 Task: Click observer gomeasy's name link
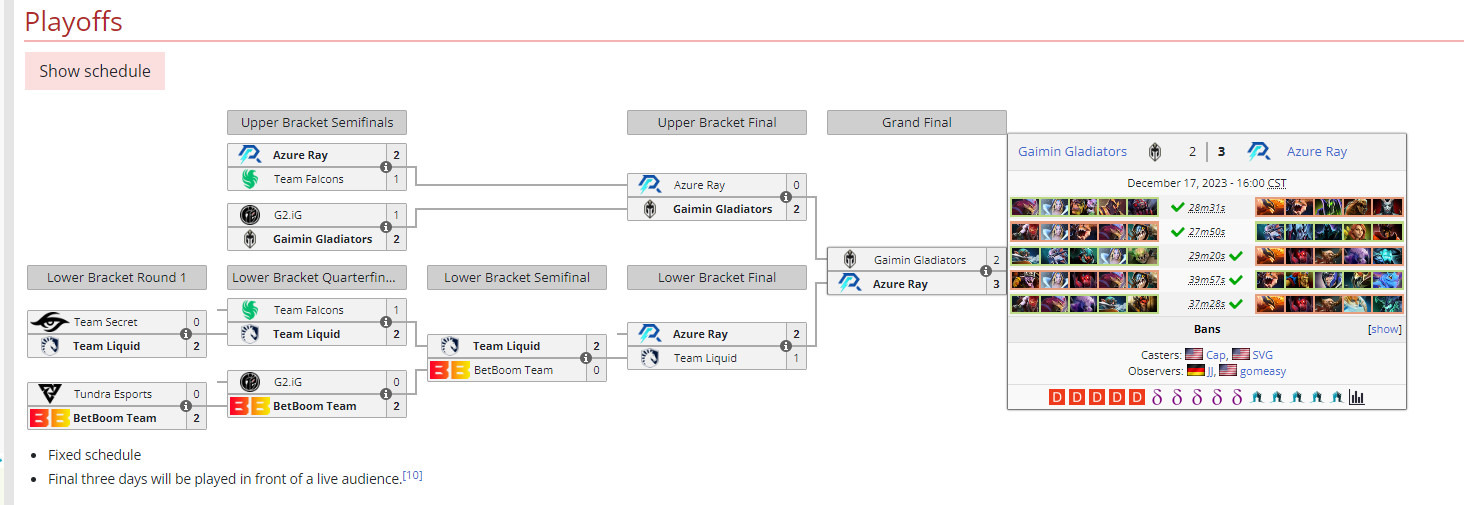pos(1263,371)
